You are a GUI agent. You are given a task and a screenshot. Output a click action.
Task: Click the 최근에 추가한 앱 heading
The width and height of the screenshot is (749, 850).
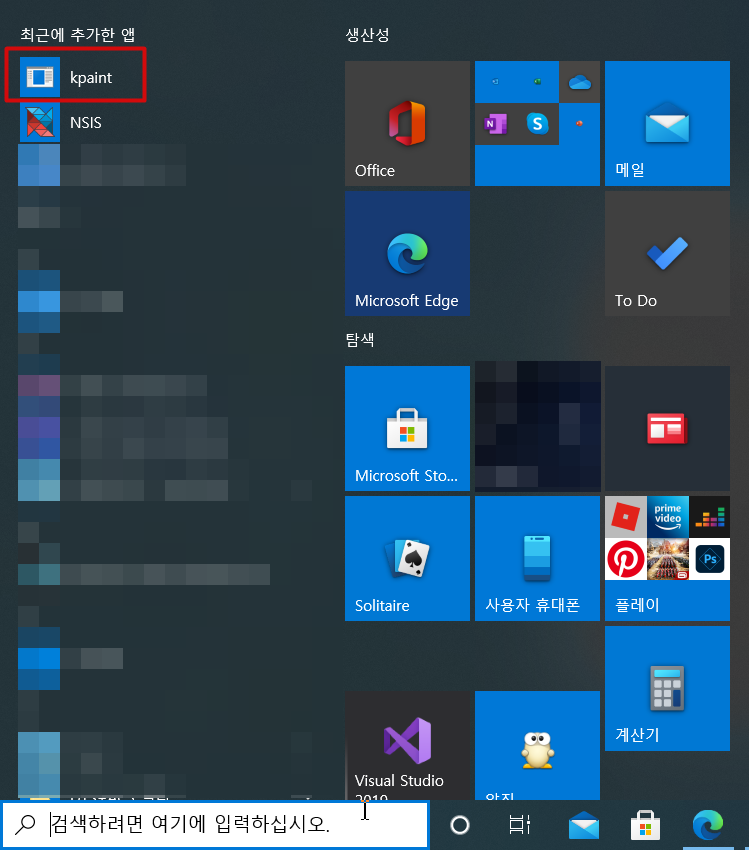pyautogui.click(x=78, y=35)
